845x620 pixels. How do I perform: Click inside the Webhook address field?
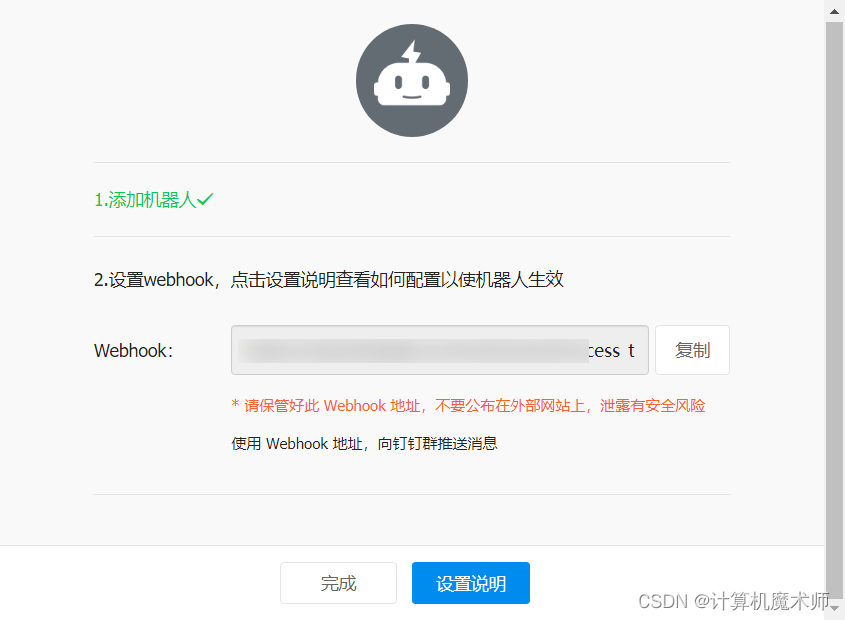click(440, 350)
